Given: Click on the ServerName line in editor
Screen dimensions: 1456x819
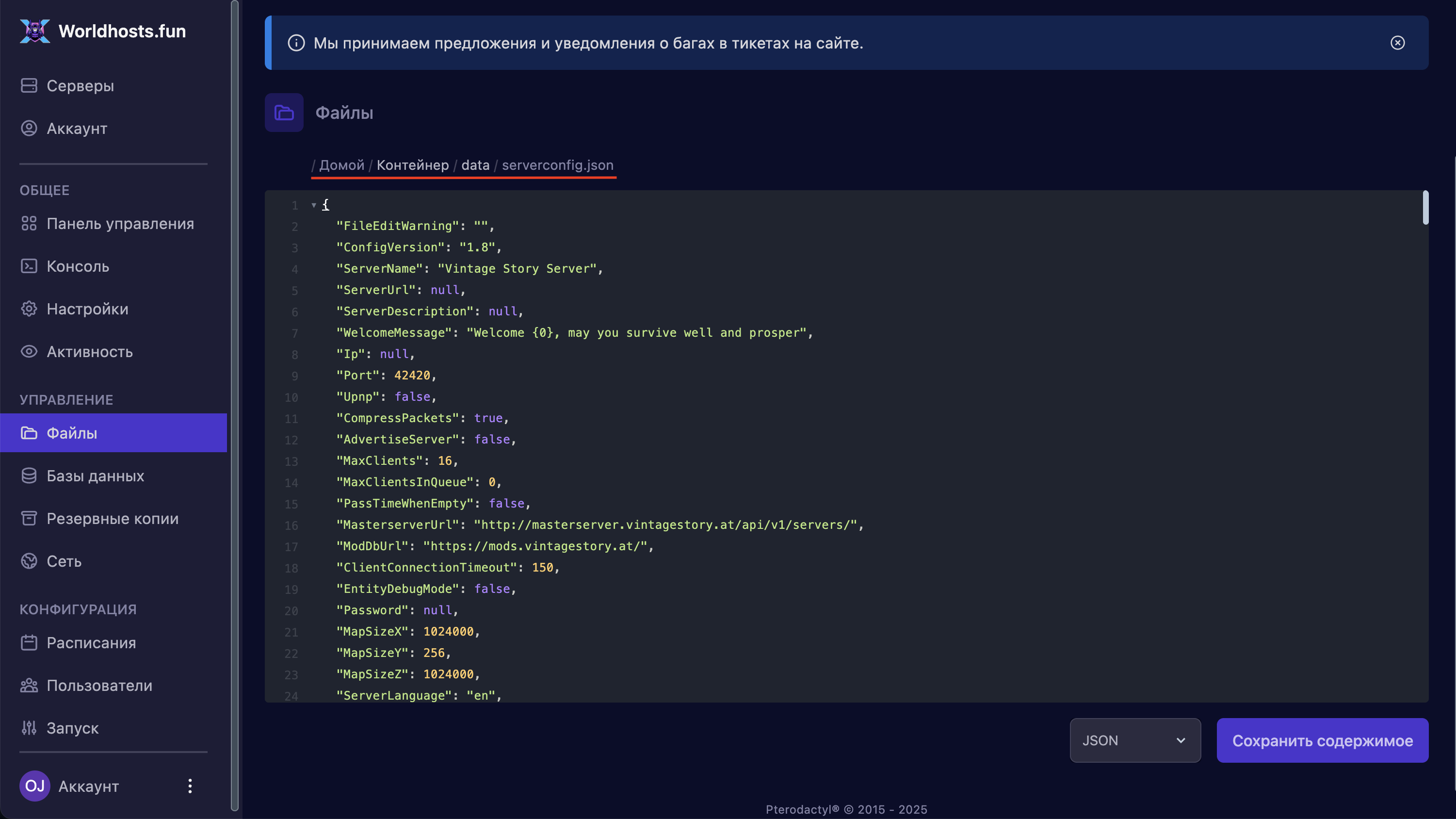Looking at the screenshot, I should pos(469,269).
